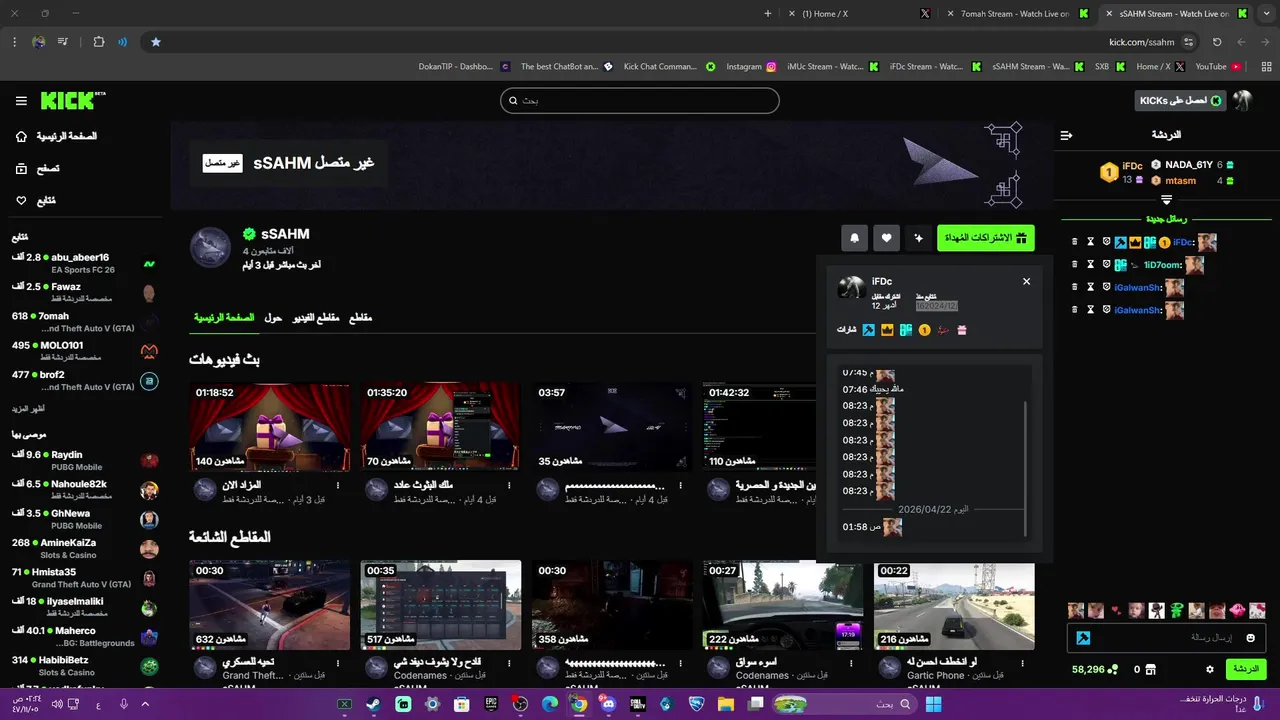Click the gold number-one badge in iFDc card
1280x720 pixels.
(925, 330)
